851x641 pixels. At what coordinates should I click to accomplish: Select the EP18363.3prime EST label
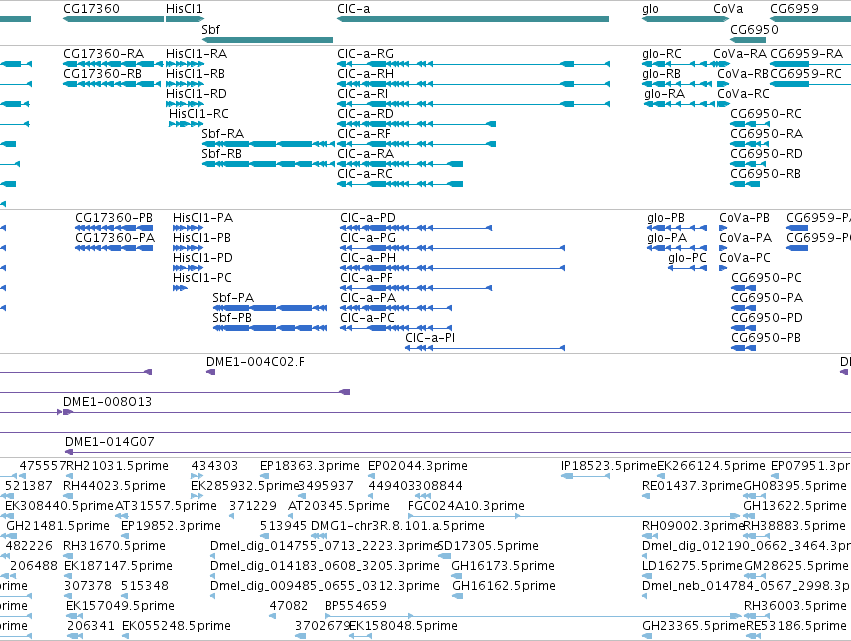[x=309, y=466]
